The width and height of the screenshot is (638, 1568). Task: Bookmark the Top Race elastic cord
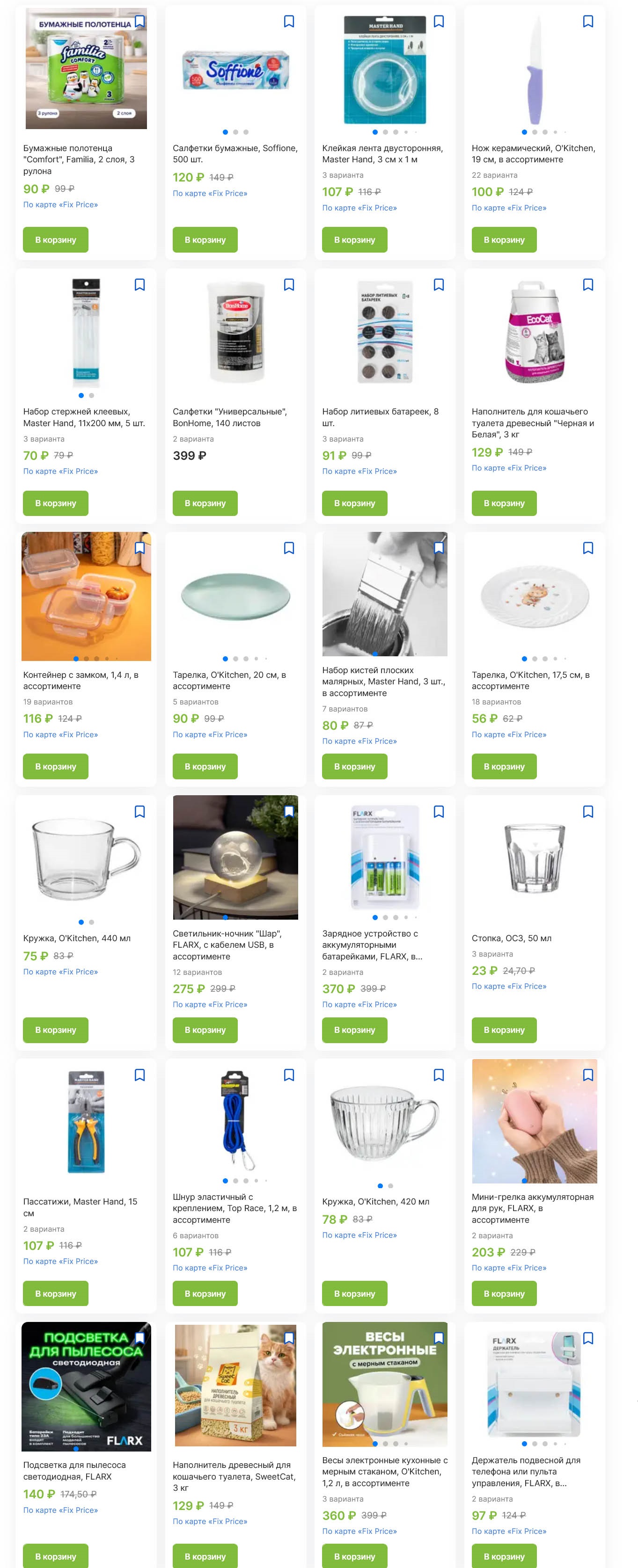pos(289,1075)
